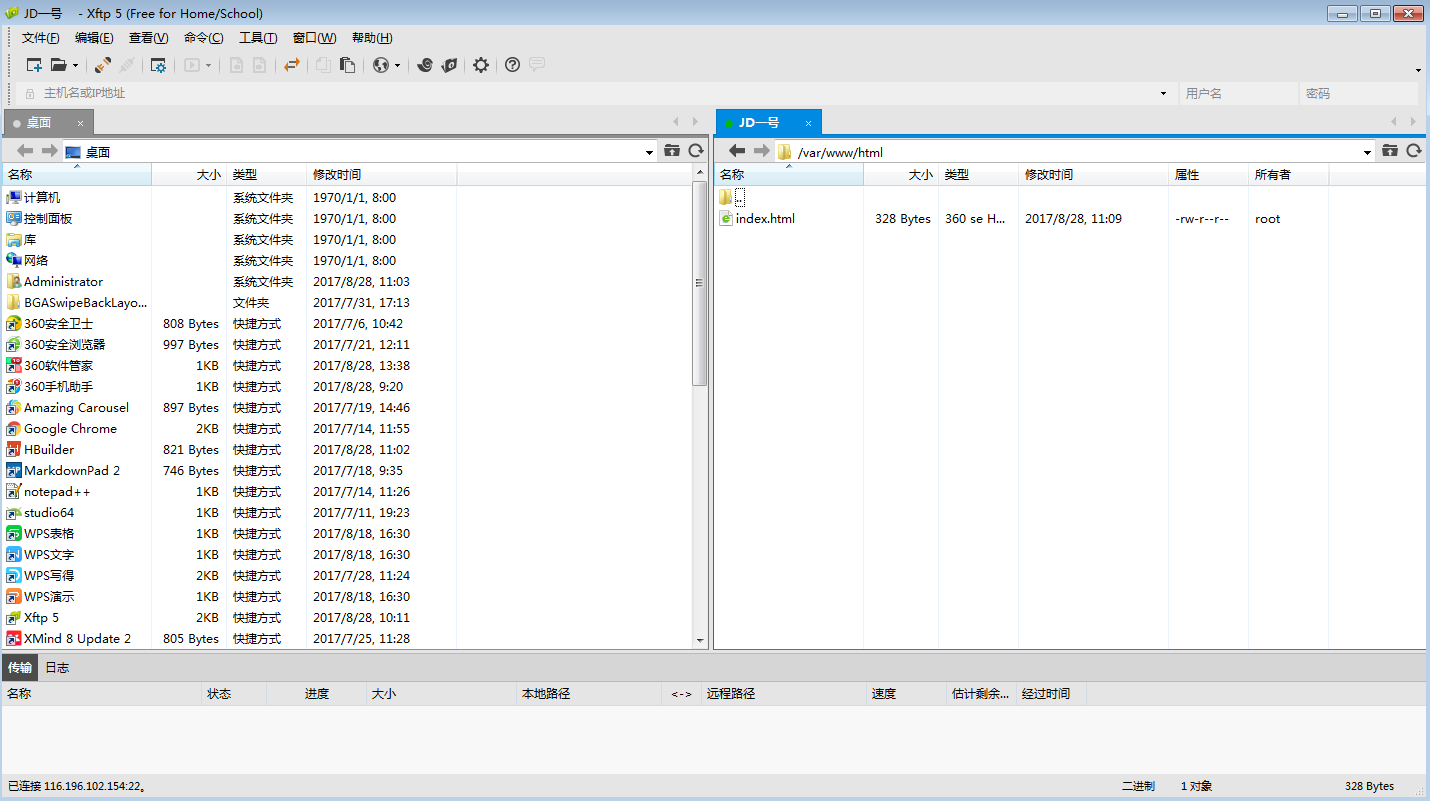Select the Administrator folder
Image resolution: width=1430 pixels, height=801 pixels.
[63, 281]
